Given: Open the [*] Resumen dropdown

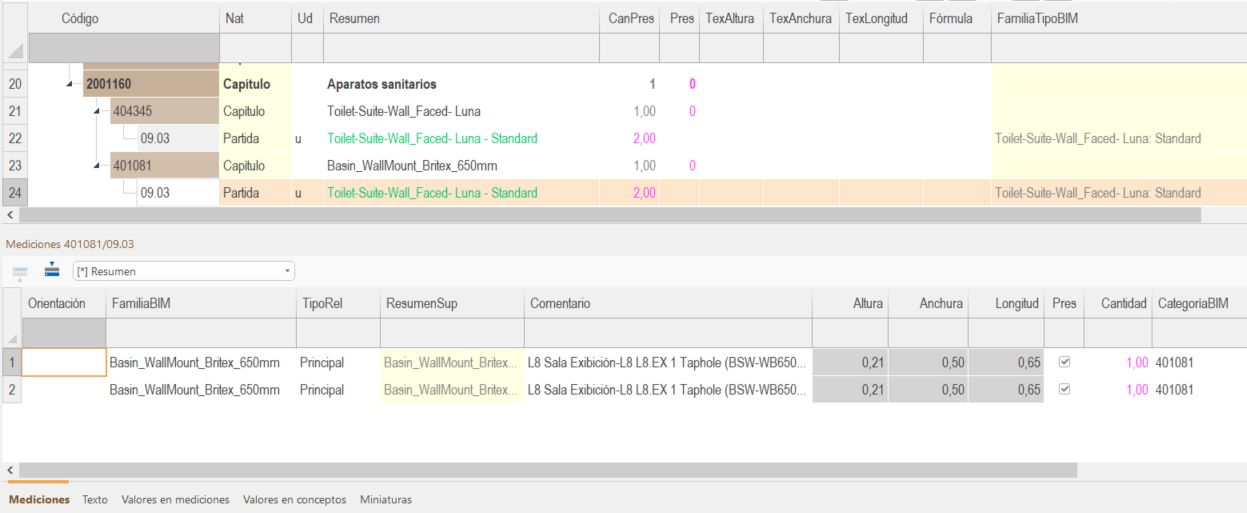Looking at the screenshot, I should (184, 271).
